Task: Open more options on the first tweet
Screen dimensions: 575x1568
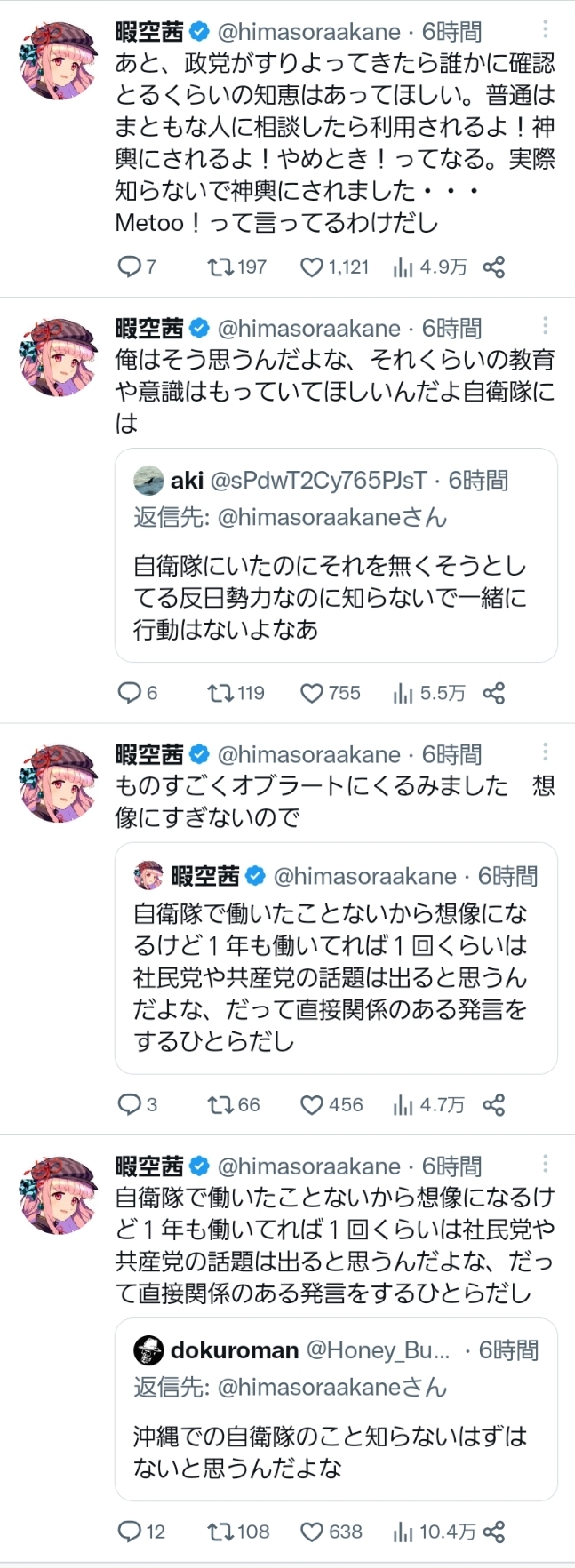Action: 545,30
